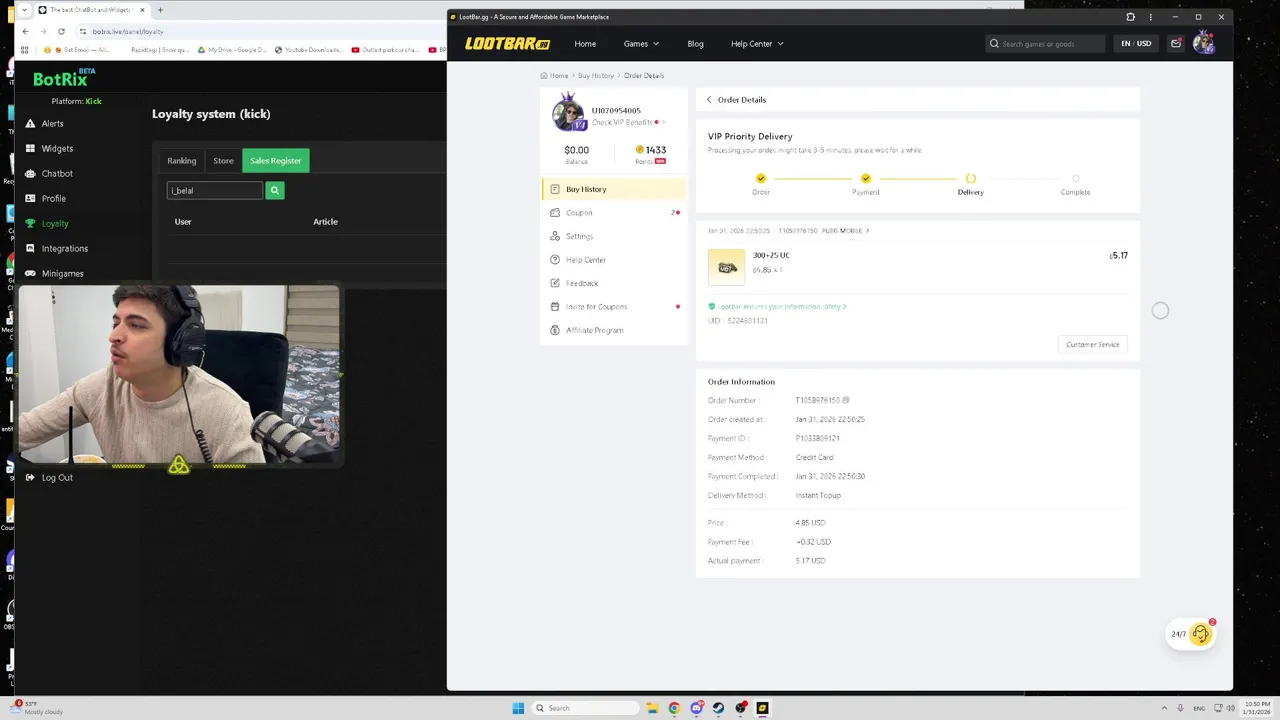Open Chrome from the taskbar
This screenshot has height=720, width=1280.
tap(674, 708)
